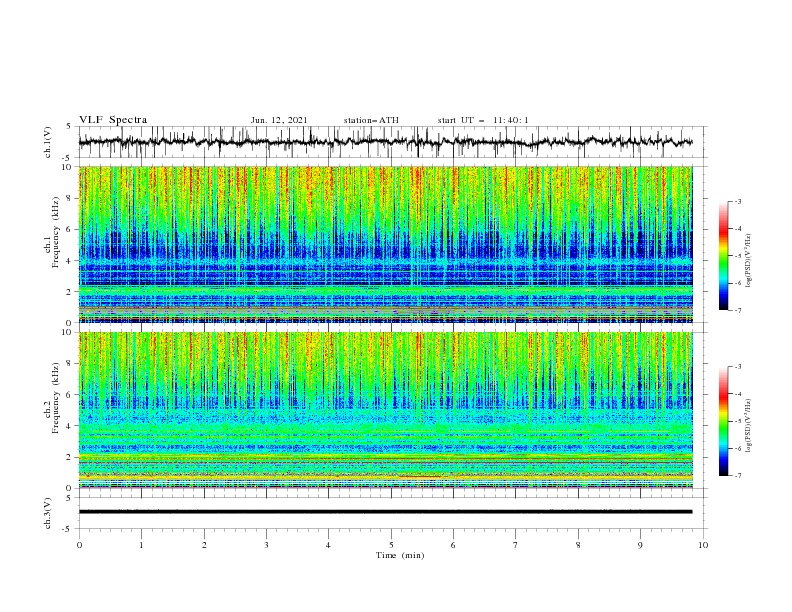
Task: Click time tick label '8' on the x-axis
Action: [578, 545]
